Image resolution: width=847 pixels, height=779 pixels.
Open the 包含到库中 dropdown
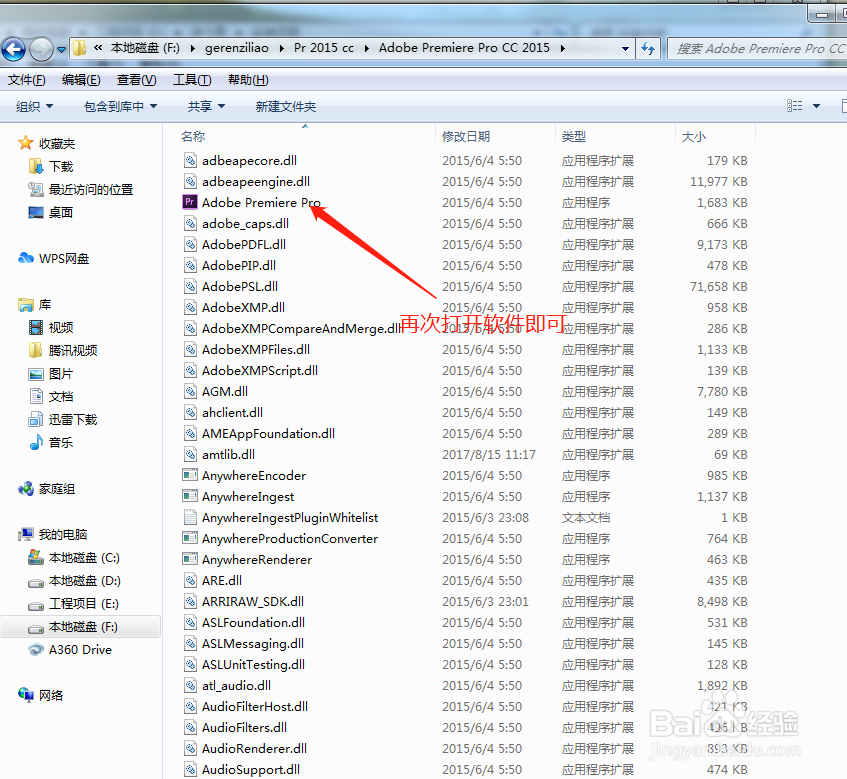[120, 106]
